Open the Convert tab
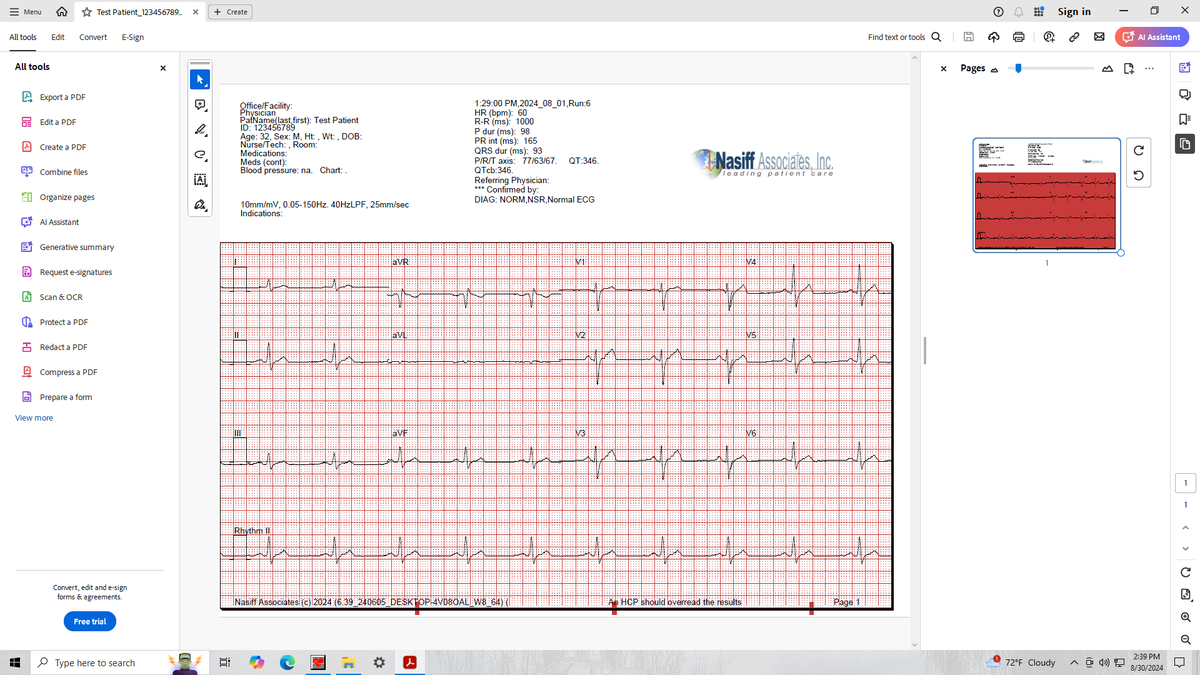 pos(93,37)
